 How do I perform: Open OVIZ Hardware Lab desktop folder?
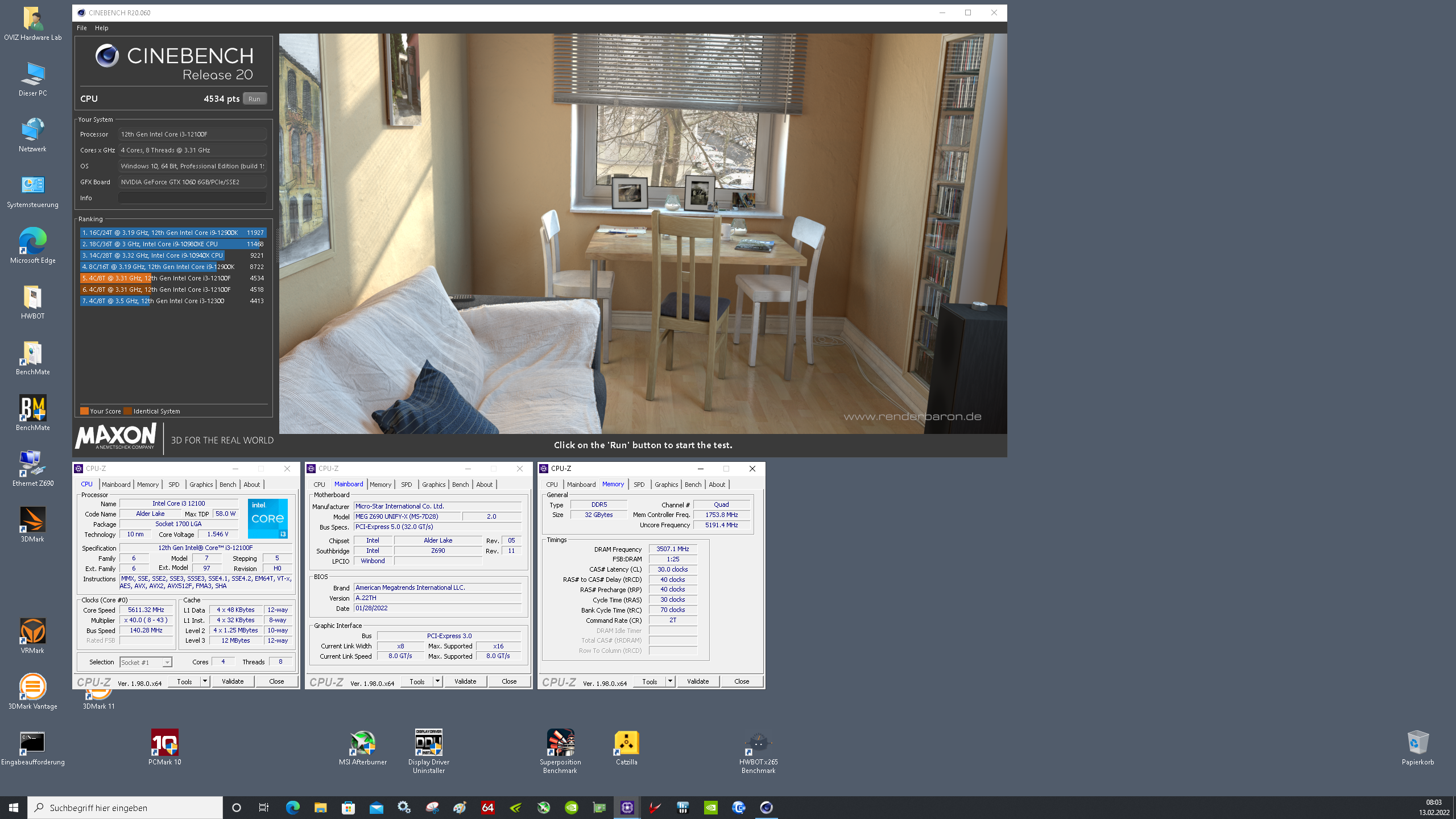pos(33,24)
